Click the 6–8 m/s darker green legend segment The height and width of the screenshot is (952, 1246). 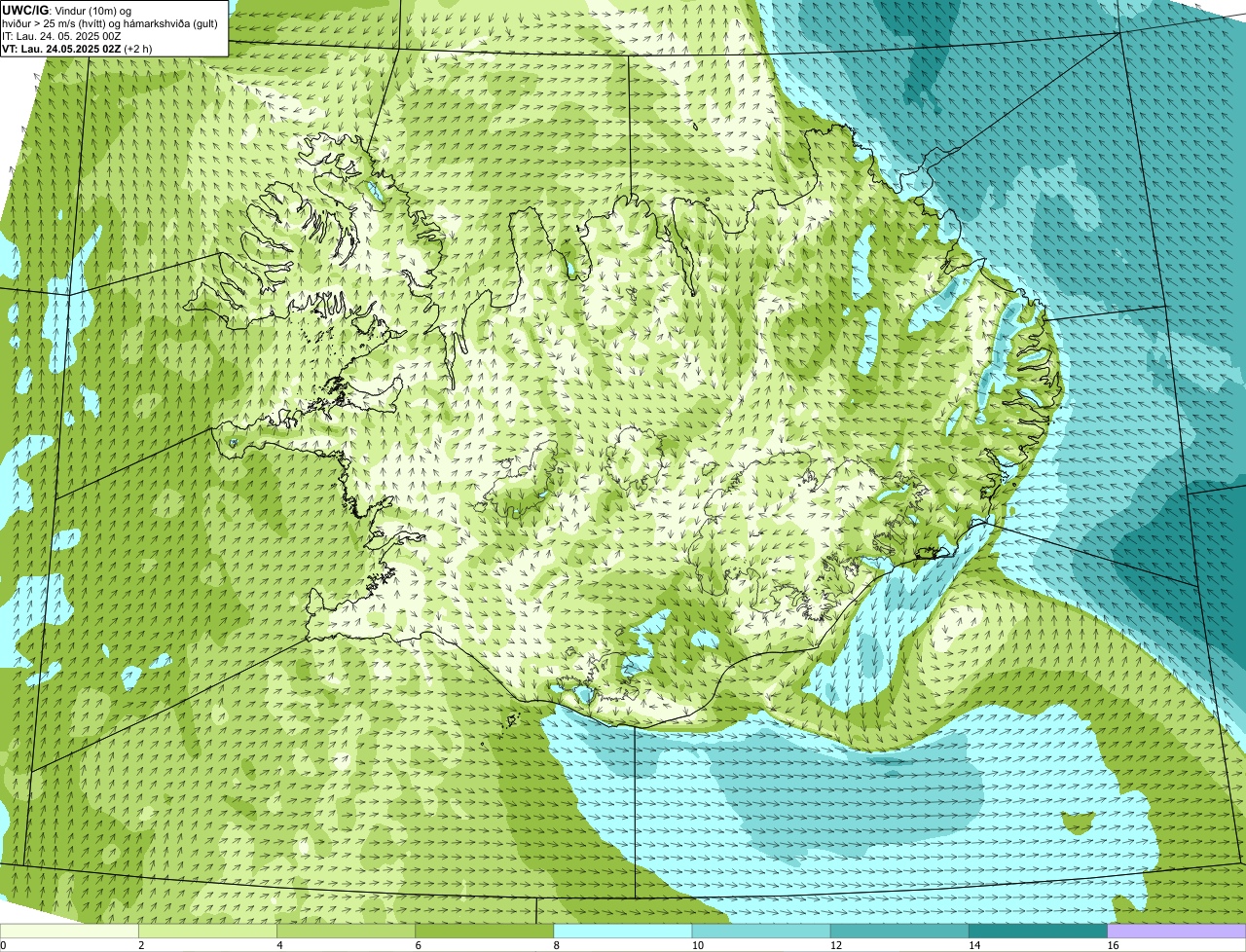(x=485, y=931)
